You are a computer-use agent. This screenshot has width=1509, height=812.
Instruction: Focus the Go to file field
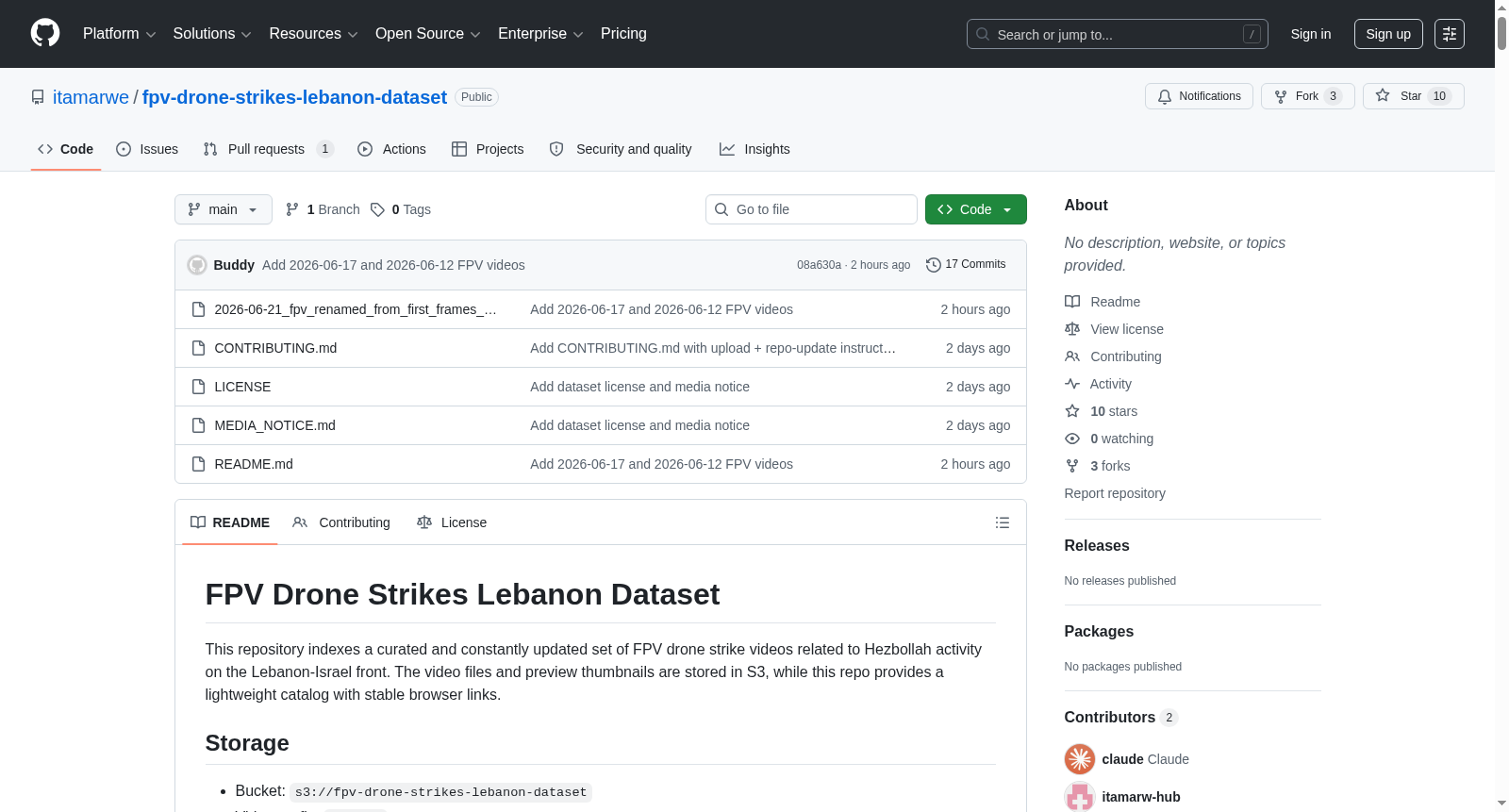[x=811, y=209]
